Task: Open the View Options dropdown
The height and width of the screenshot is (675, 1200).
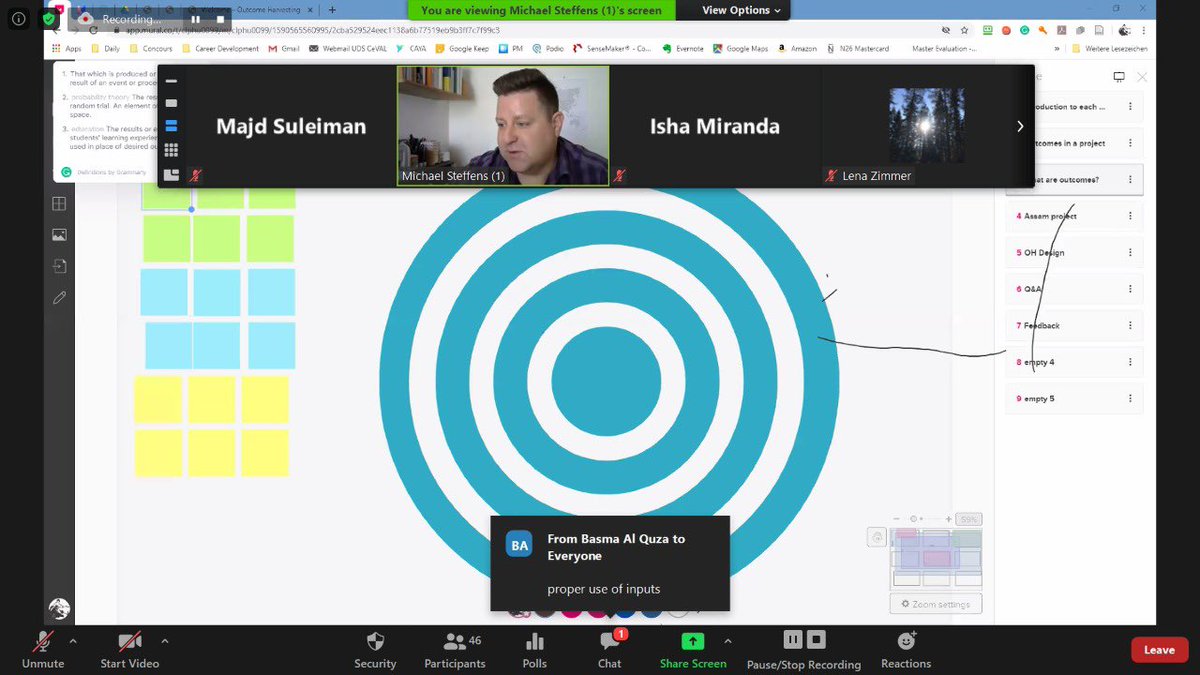Action: [x=741, y=10]
